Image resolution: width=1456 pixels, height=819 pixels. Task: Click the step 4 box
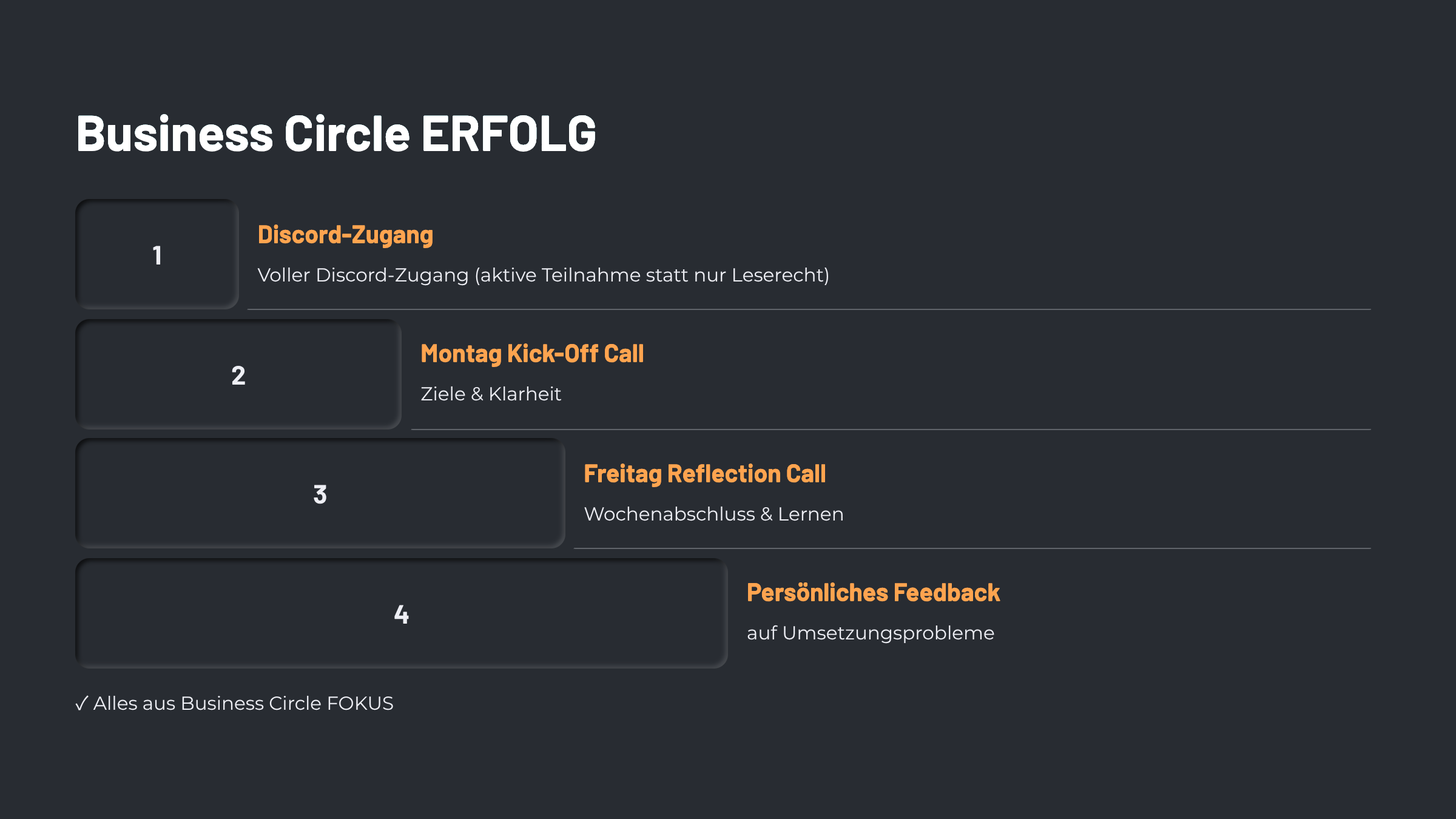pyautogui.click(x=401, y=614)
